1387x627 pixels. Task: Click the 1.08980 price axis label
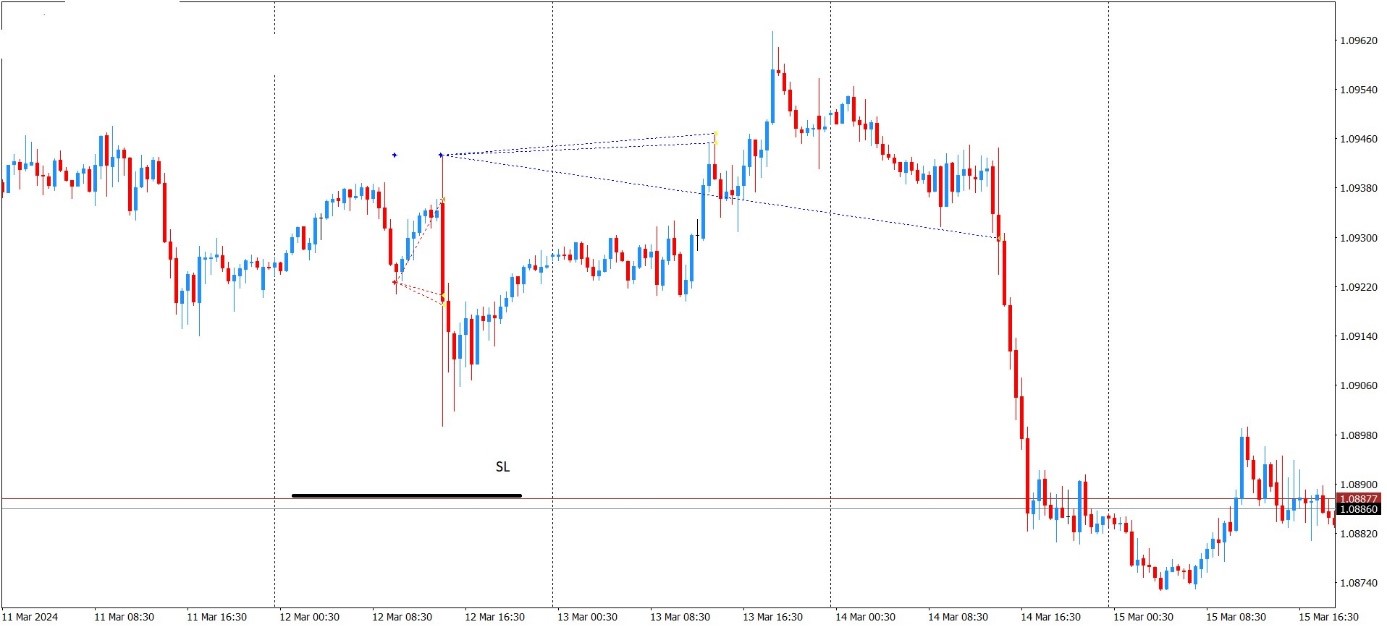[x=1361, y=435]
